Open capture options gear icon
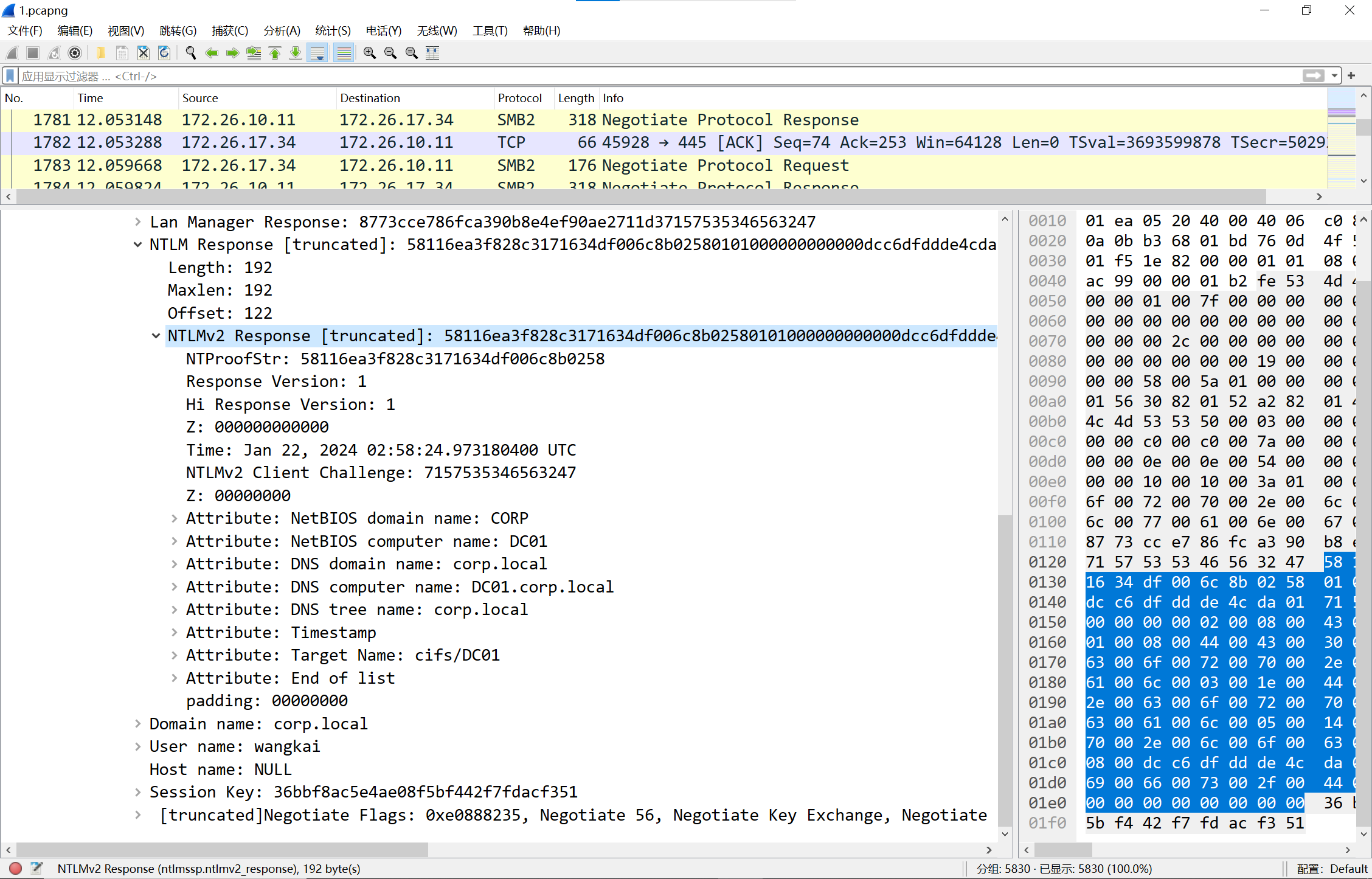The width and height of the screenshot is (1372, 879). 75,53
